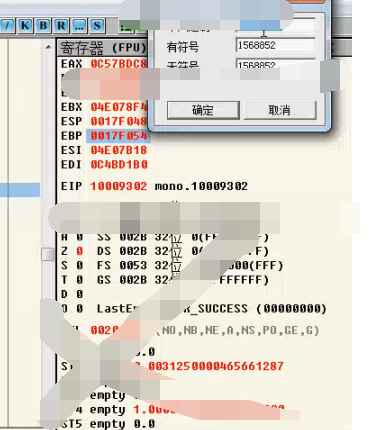The image size is (390, 430).
Task: Toggle the T flag value
Action: click(x=79, y=280)
